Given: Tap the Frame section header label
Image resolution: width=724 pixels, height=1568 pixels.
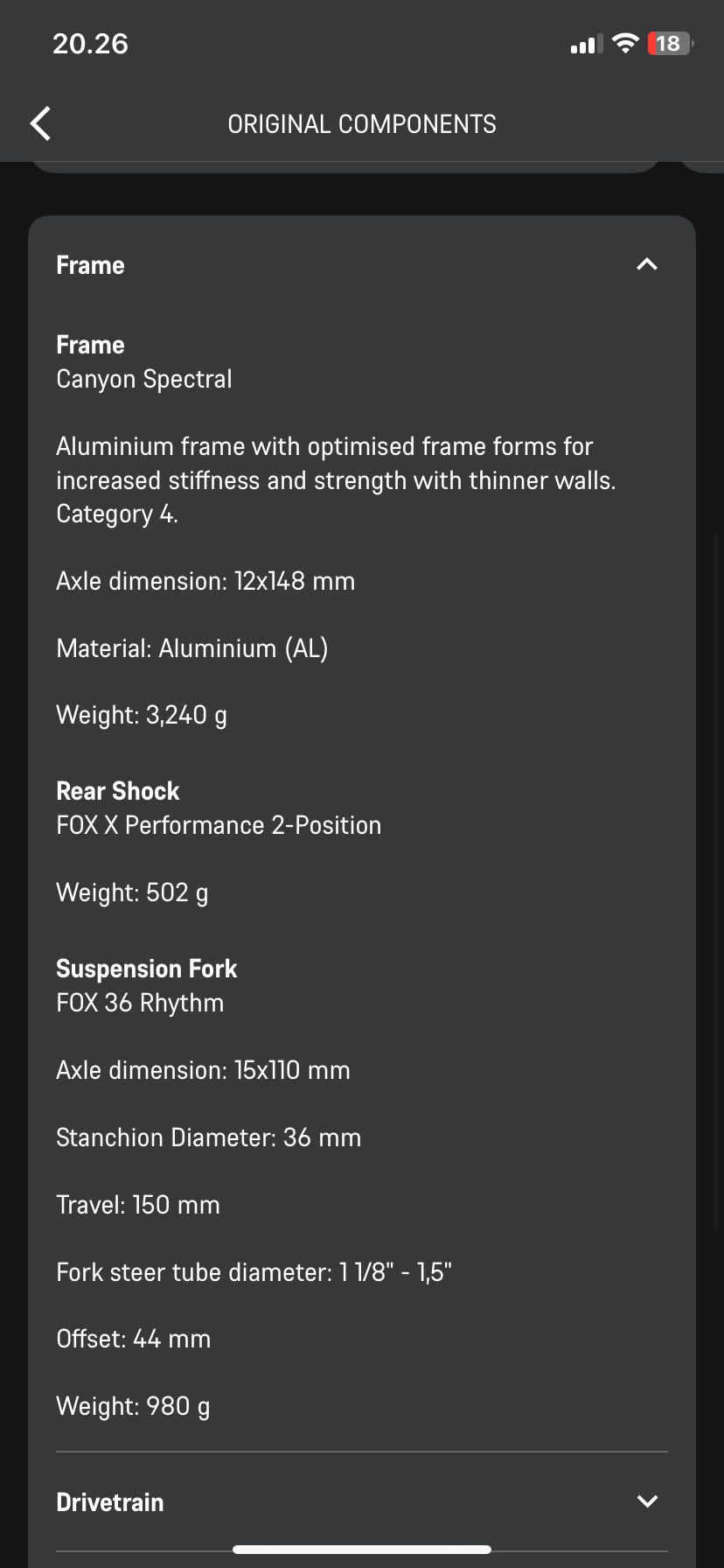Looking at the screenshot, I should [91, 265].
